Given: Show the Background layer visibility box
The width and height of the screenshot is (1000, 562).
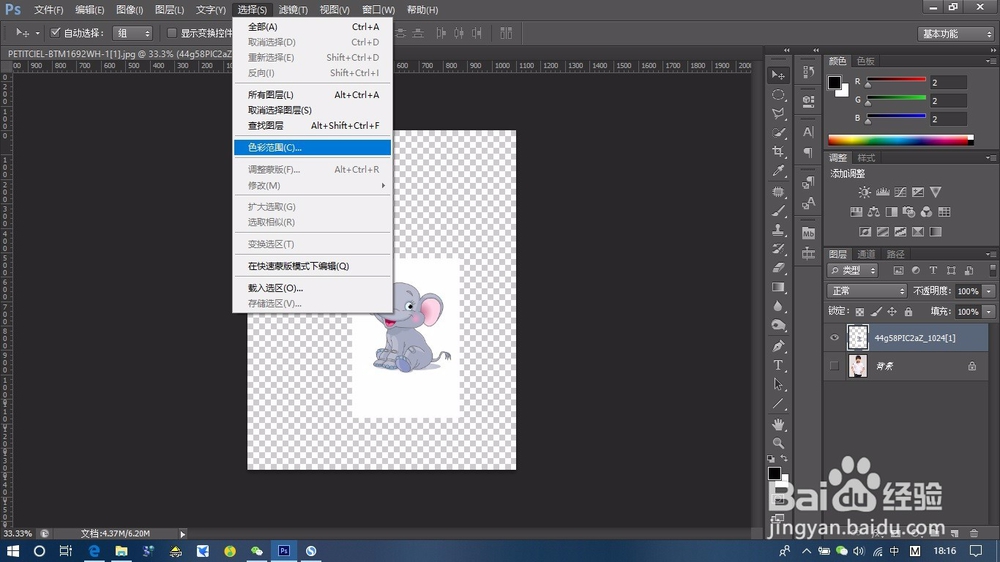Looking at the screenshot, I should click(x=834, y=366).
